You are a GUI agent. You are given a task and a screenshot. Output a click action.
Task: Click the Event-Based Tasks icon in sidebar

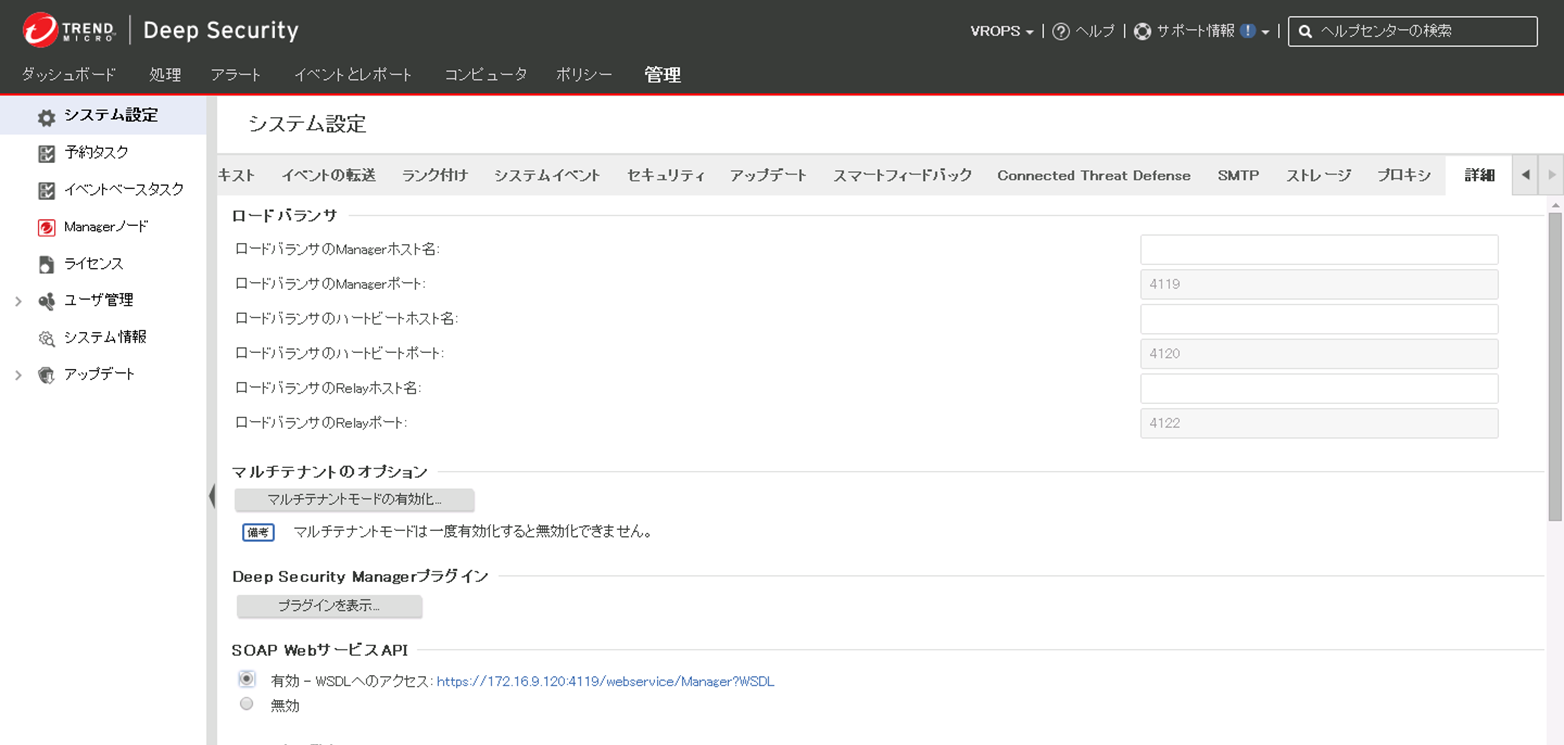coord(46,190)
